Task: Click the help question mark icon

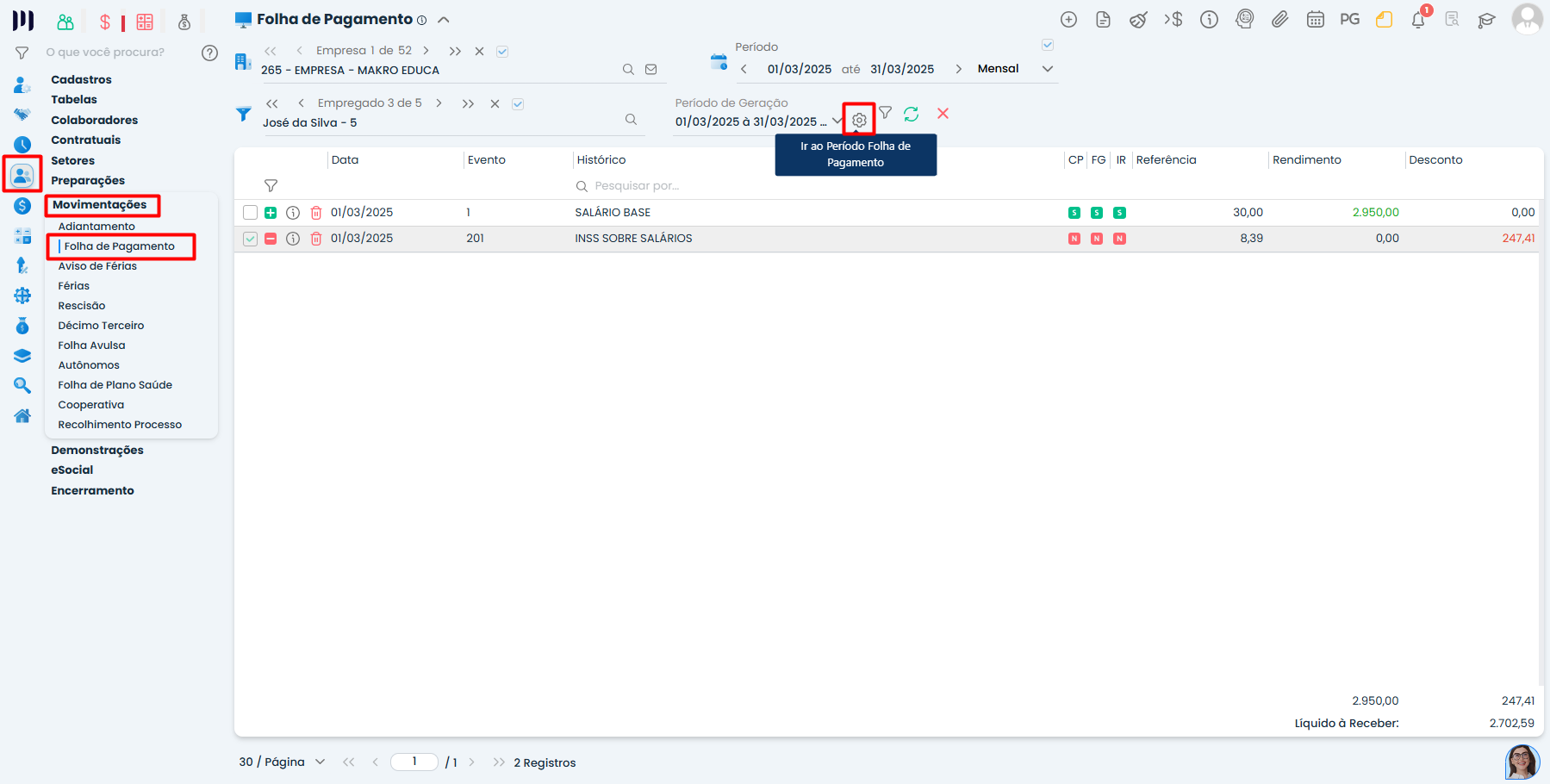Action: point(209,53)
